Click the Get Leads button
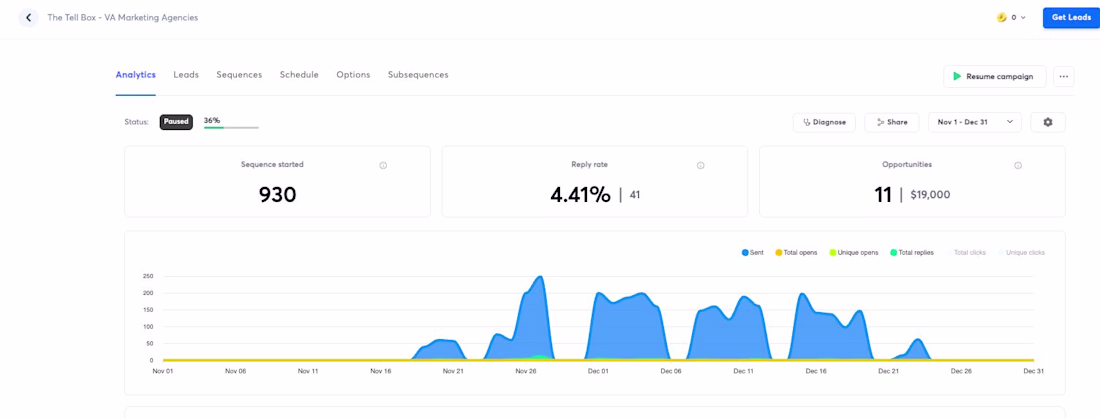 (1071, 18)
